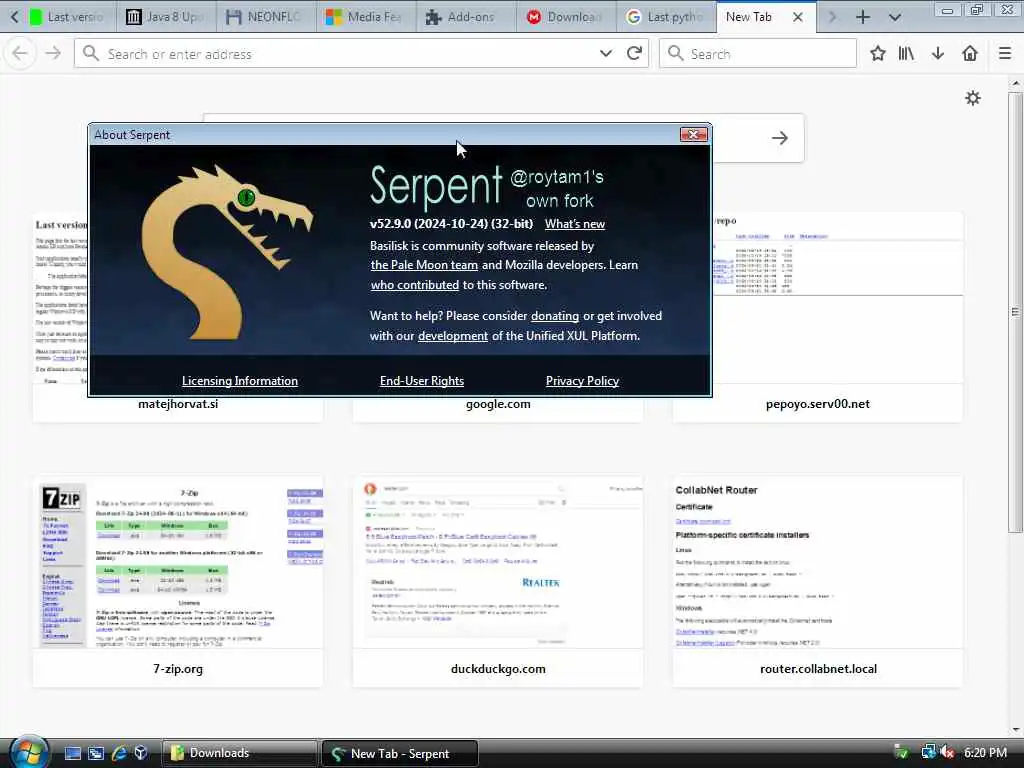Switch to the Download tab
1024x768 pixels.
565,17
